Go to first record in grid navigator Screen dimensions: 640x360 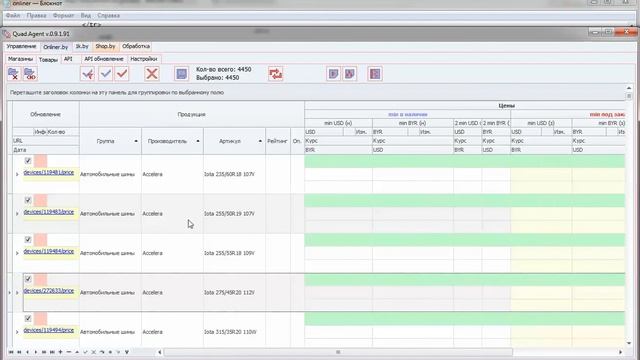point(11,352)
